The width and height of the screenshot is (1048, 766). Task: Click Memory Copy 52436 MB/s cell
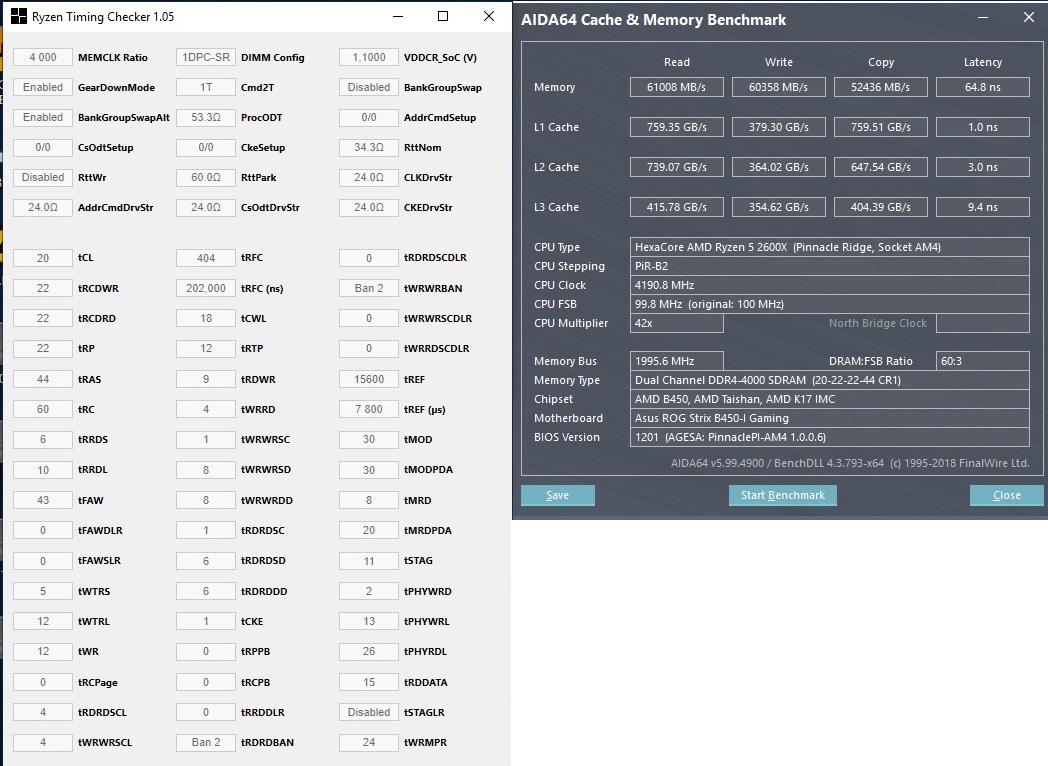881,87
